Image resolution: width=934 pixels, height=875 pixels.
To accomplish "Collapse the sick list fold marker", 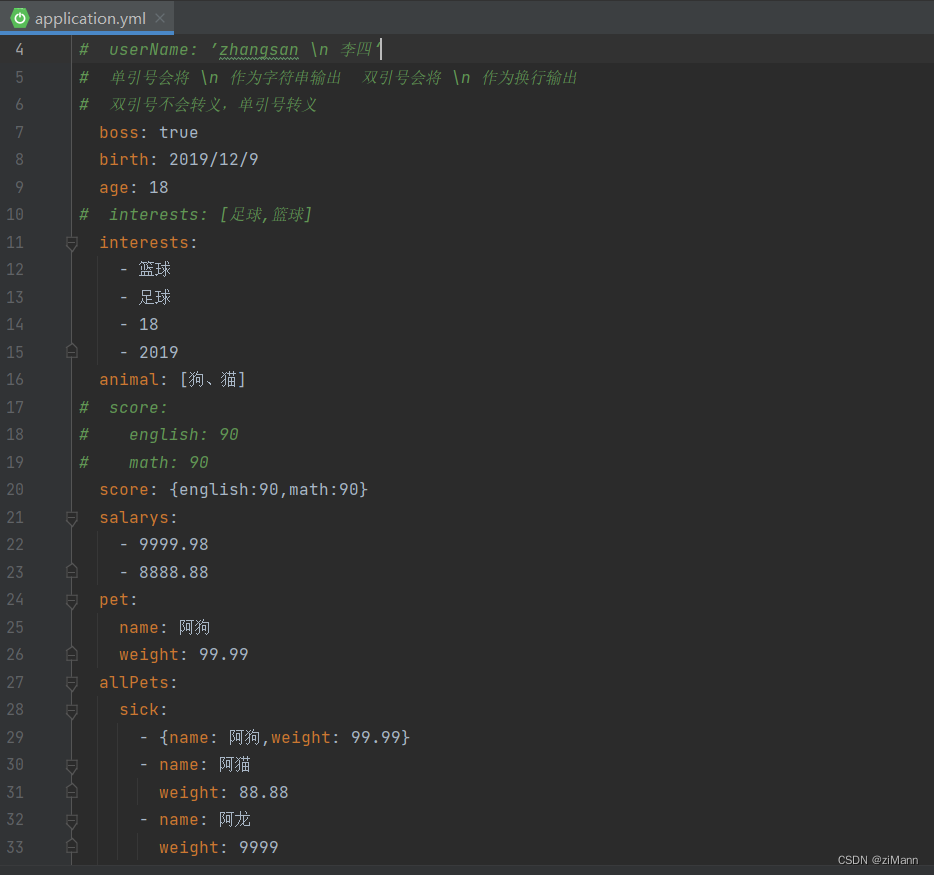I will 71,709.
